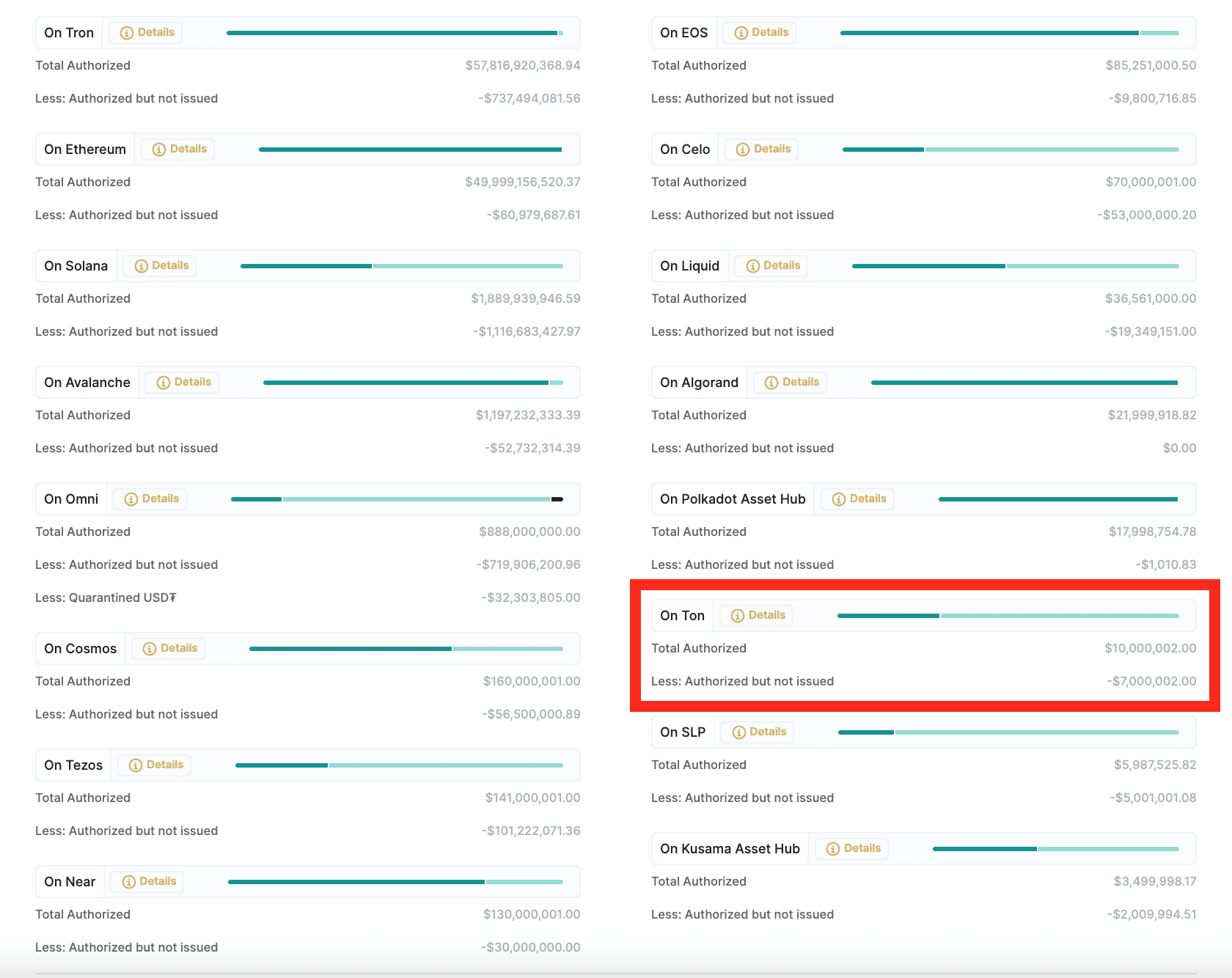Click the Algorand issuance progress bar

[1025, 383]
